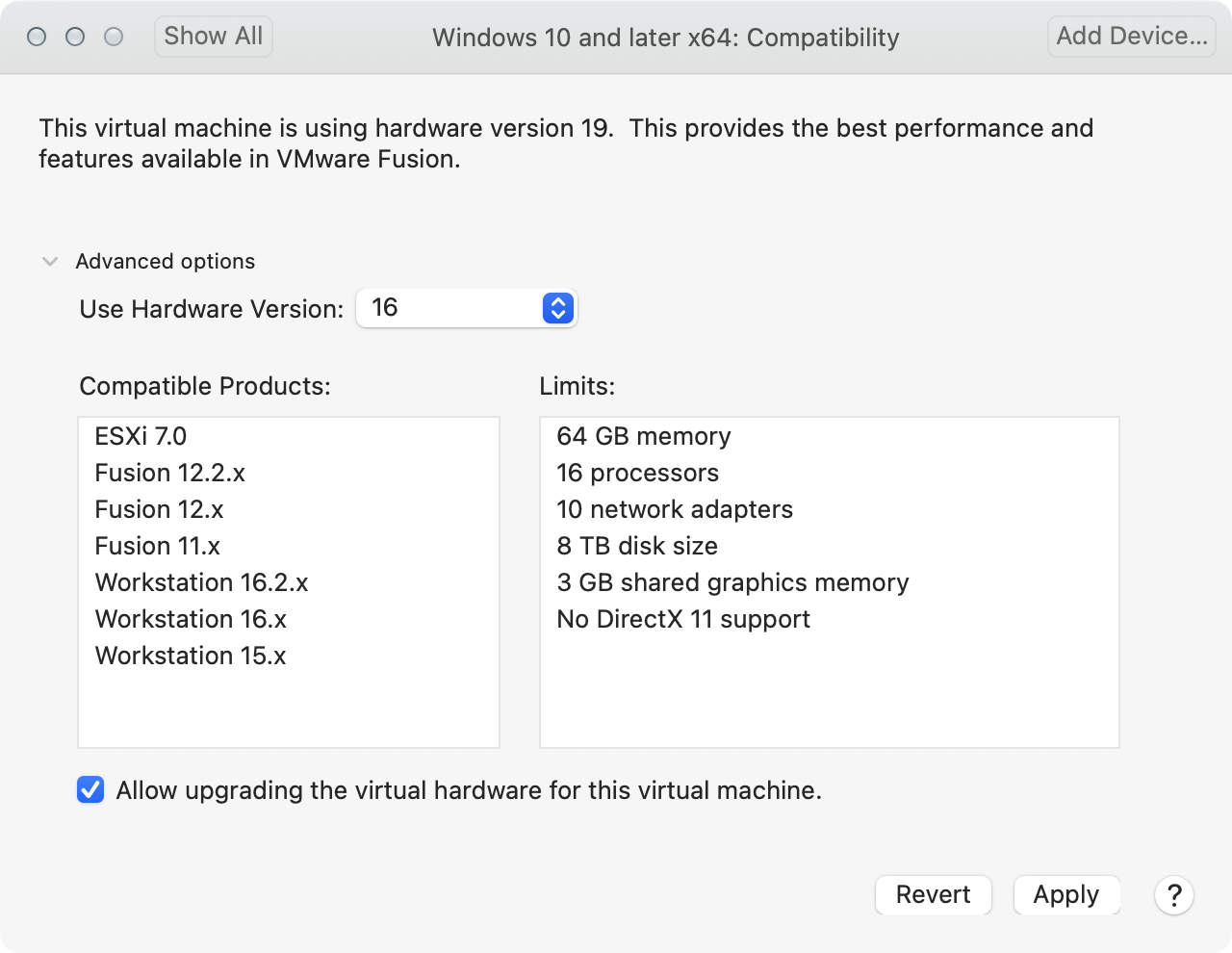The image size is (1232, 953).
Task: Click the Revert button
Action: click(933, 895)
